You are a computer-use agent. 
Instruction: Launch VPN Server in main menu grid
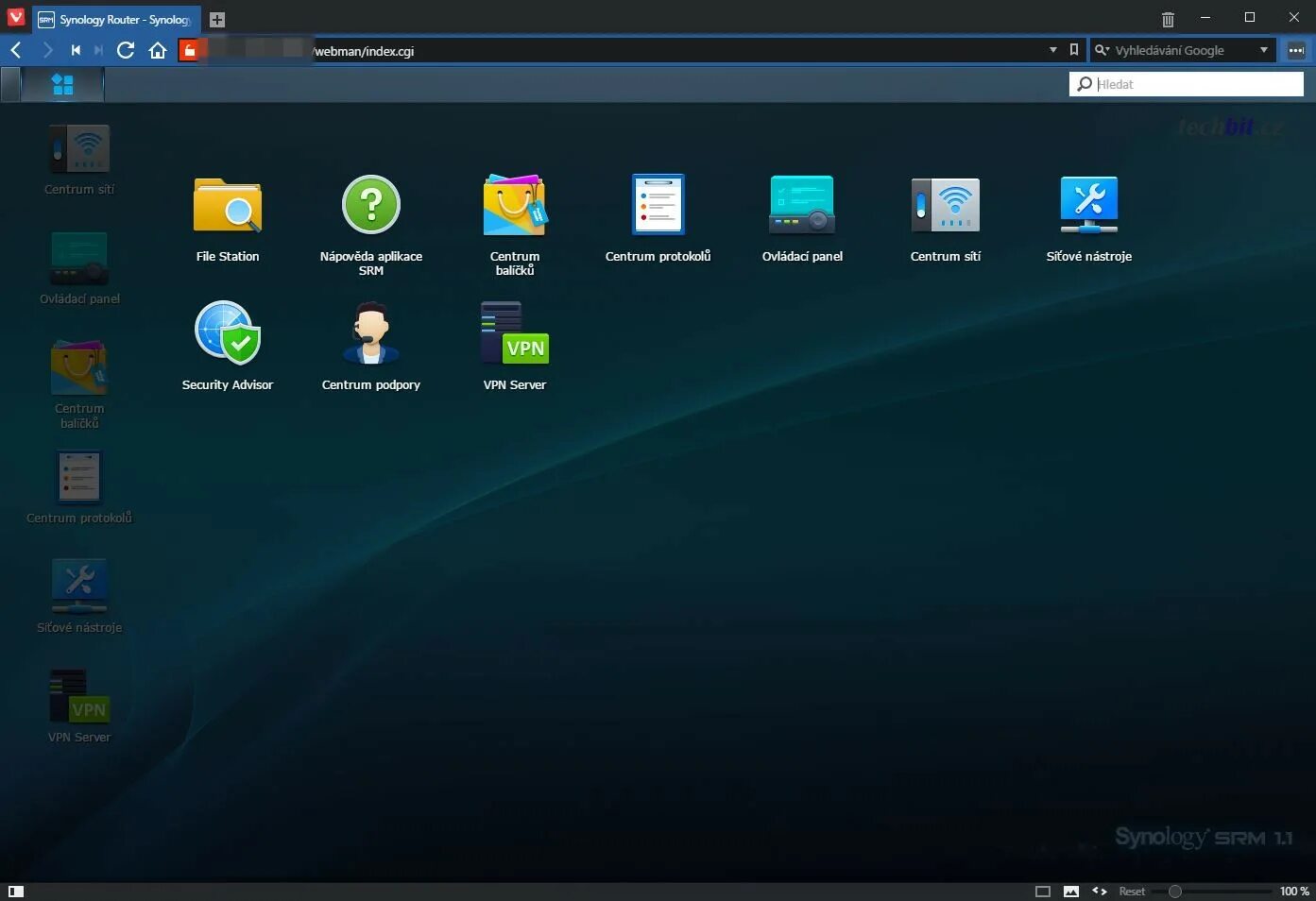click(515, 346)
